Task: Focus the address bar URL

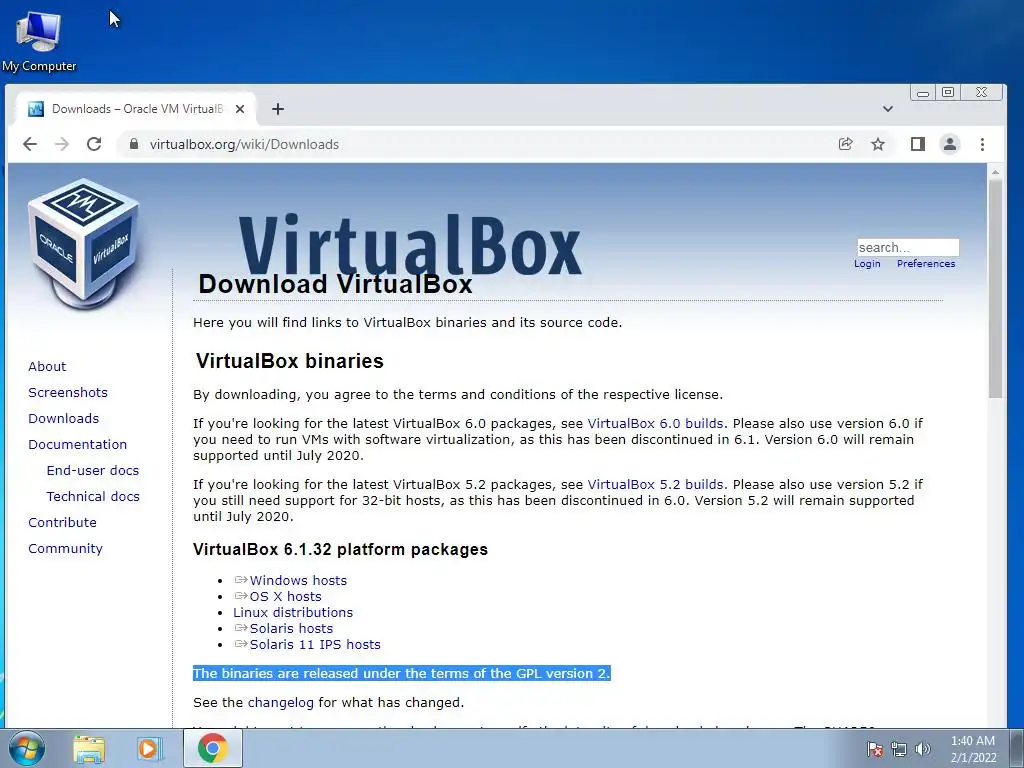Action: 244,144
